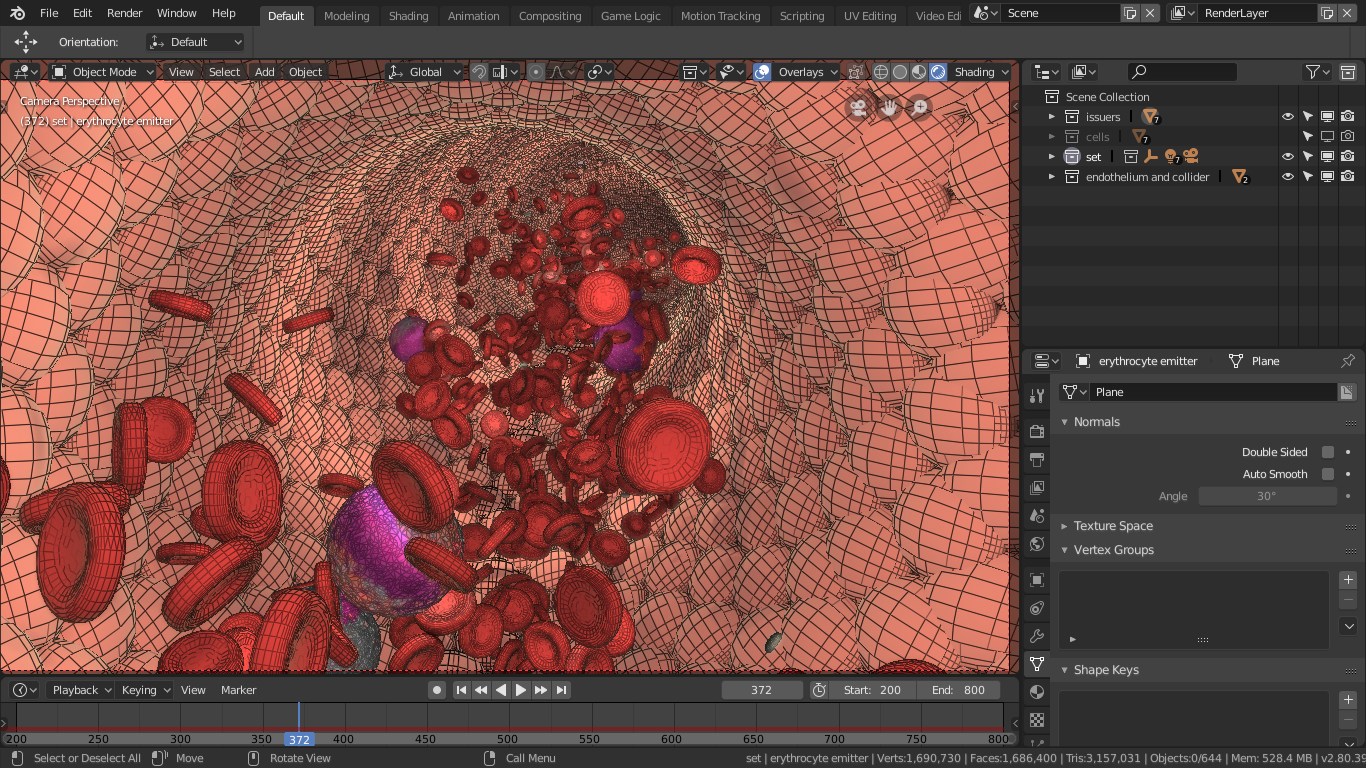
Task: Click the current frame field showing 372
Action: click(762, 689)
